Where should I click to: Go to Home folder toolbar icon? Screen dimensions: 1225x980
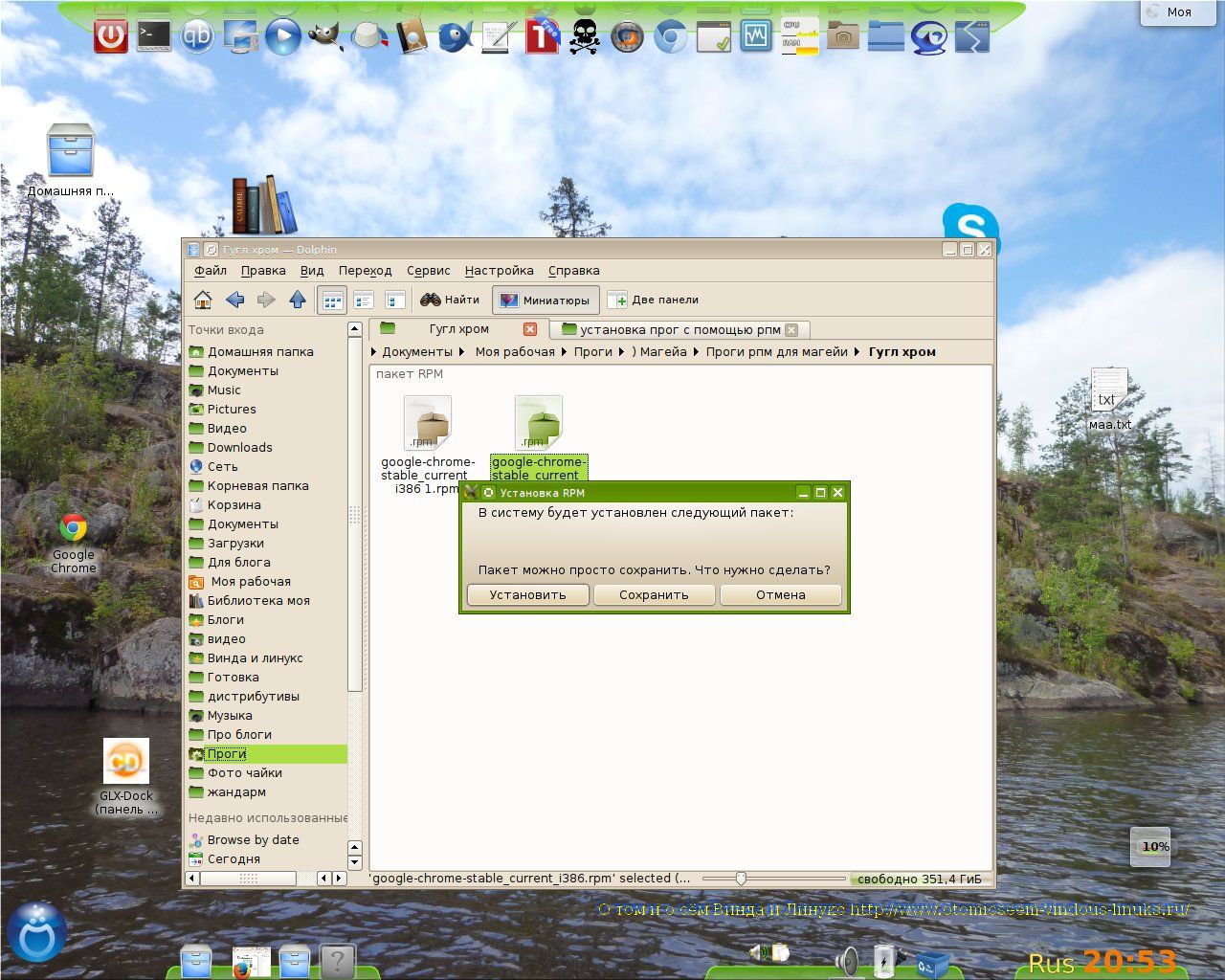(x=203, y=300)
